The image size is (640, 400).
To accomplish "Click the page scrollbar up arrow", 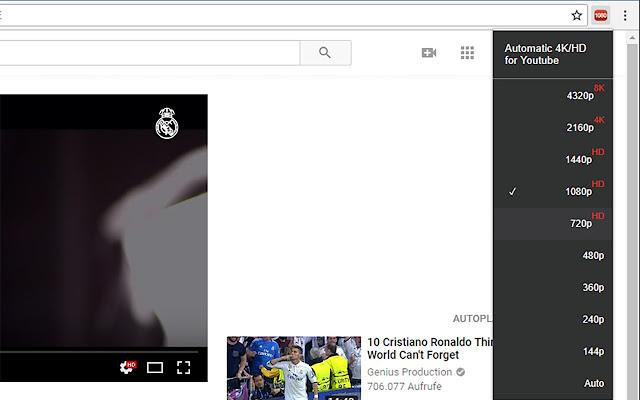I will (x=632, y=38).
